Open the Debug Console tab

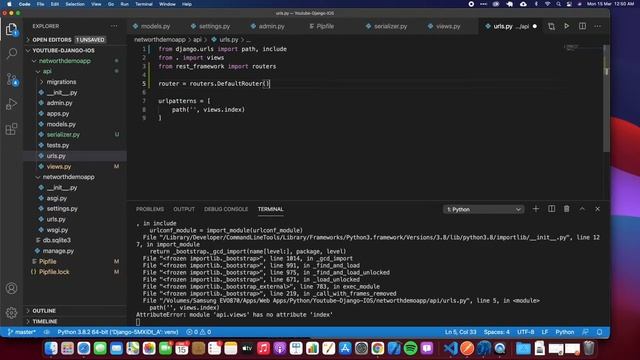tap(226, 209)
